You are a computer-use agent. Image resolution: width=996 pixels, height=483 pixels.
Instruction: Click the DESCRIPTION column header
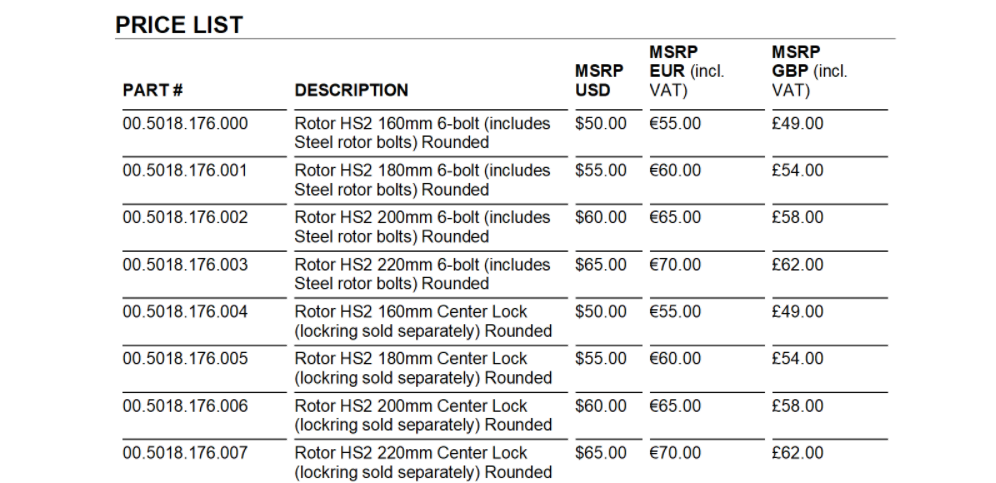[x=351, y=90]
